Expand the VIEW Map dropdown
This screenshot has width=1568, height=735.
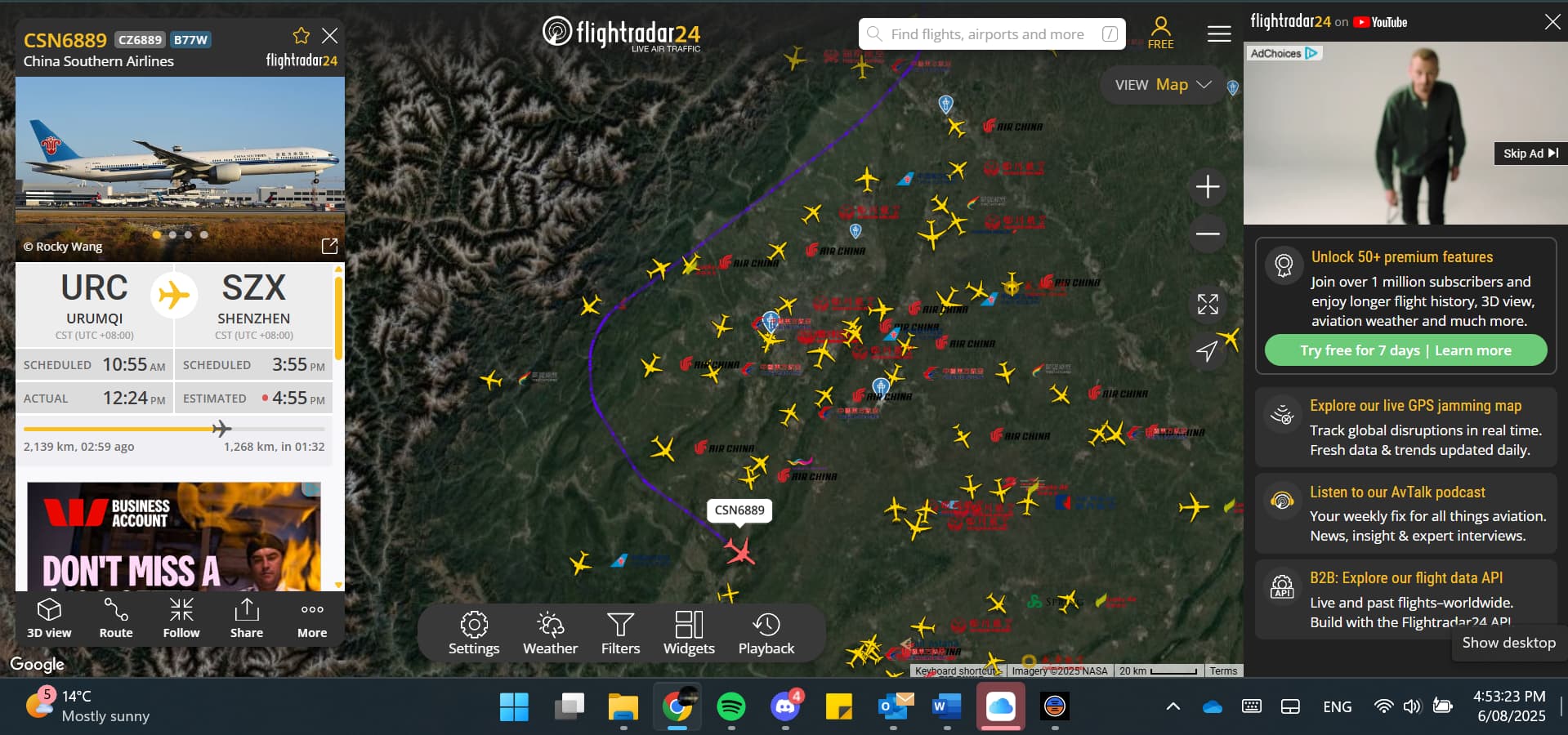pos(1163,85)
